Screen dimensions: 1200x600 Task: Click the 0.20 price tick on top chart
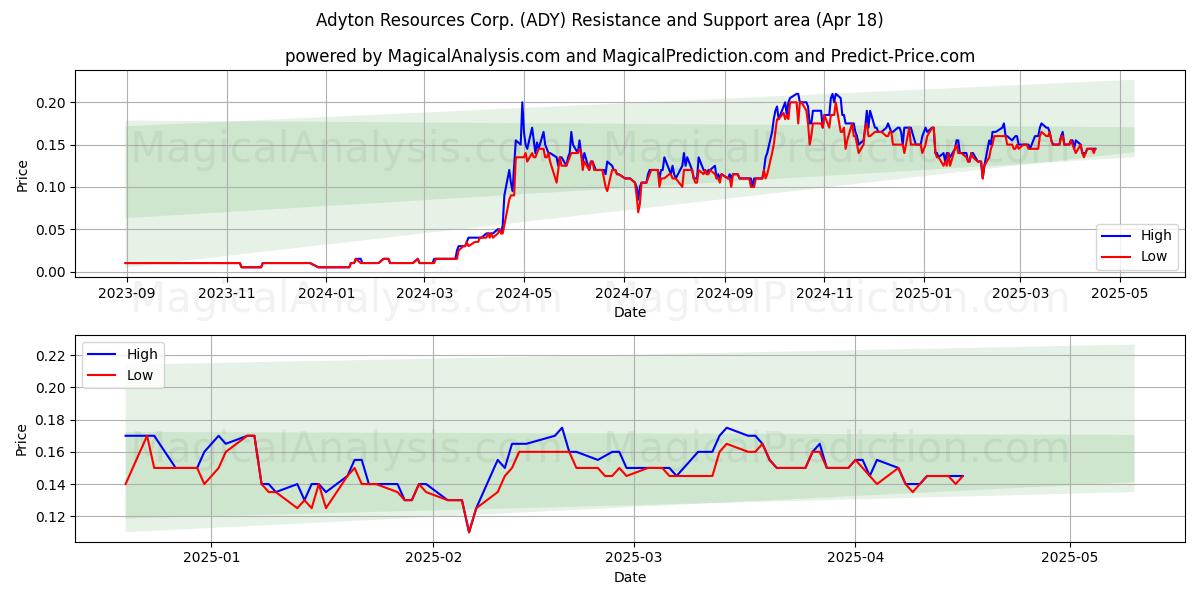53,103
